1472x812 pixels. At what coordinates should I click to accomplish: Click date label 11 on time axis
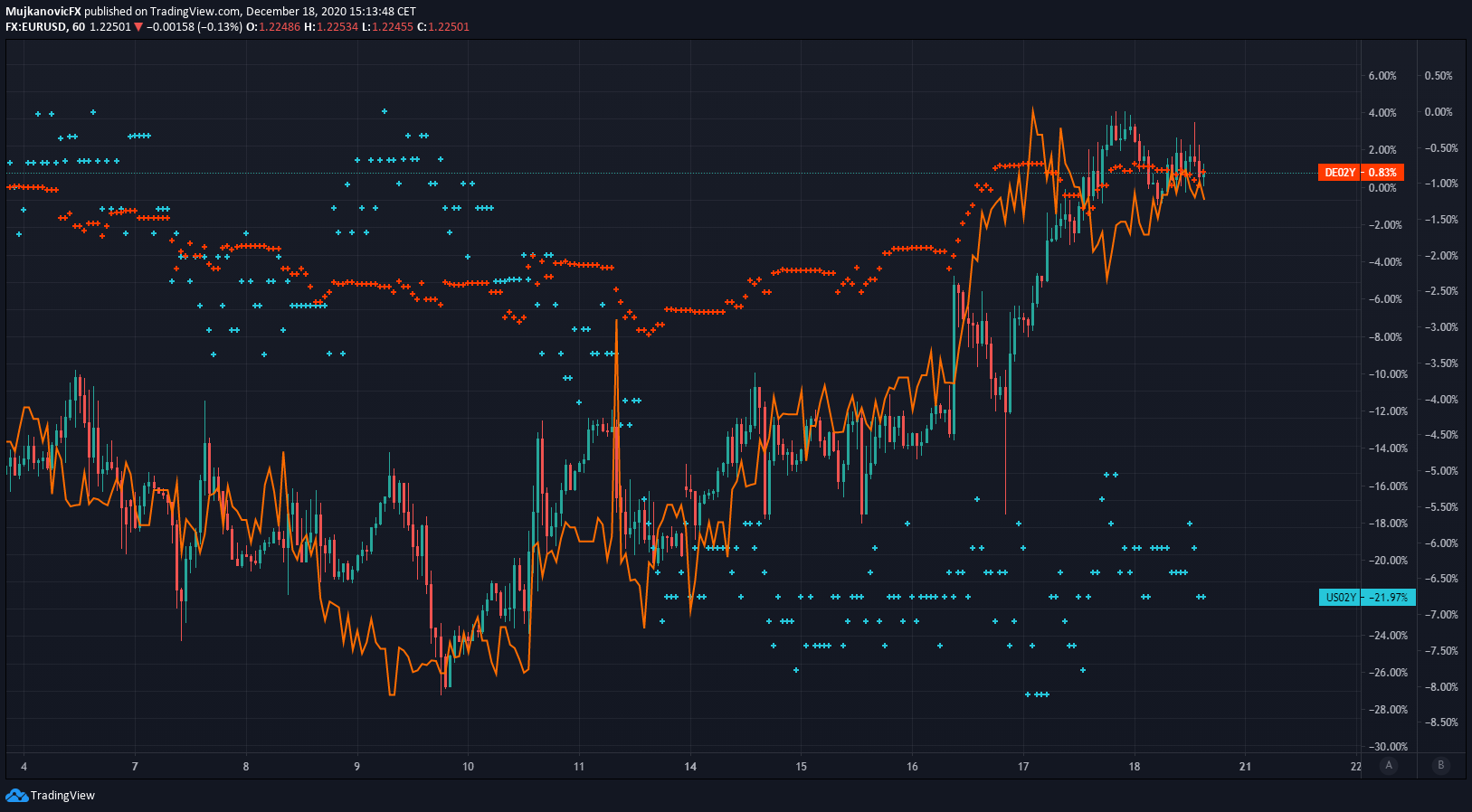pyautogui.click(x=579, y=767)
